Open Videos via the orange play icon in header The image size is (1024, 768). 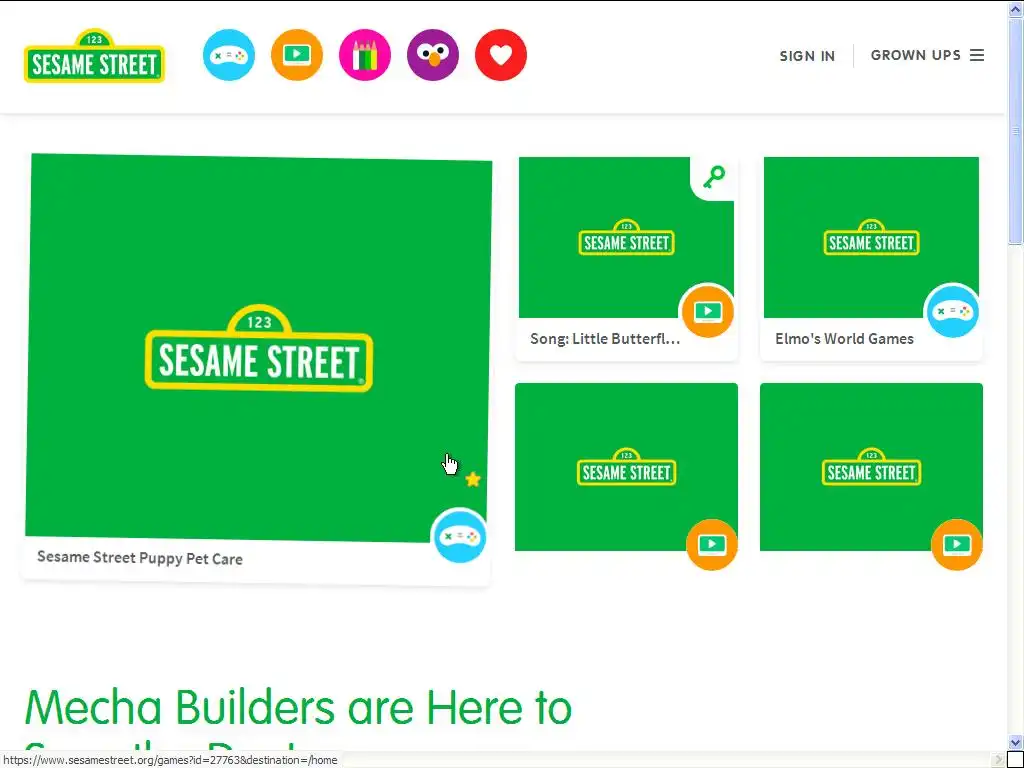coord(297,55)
